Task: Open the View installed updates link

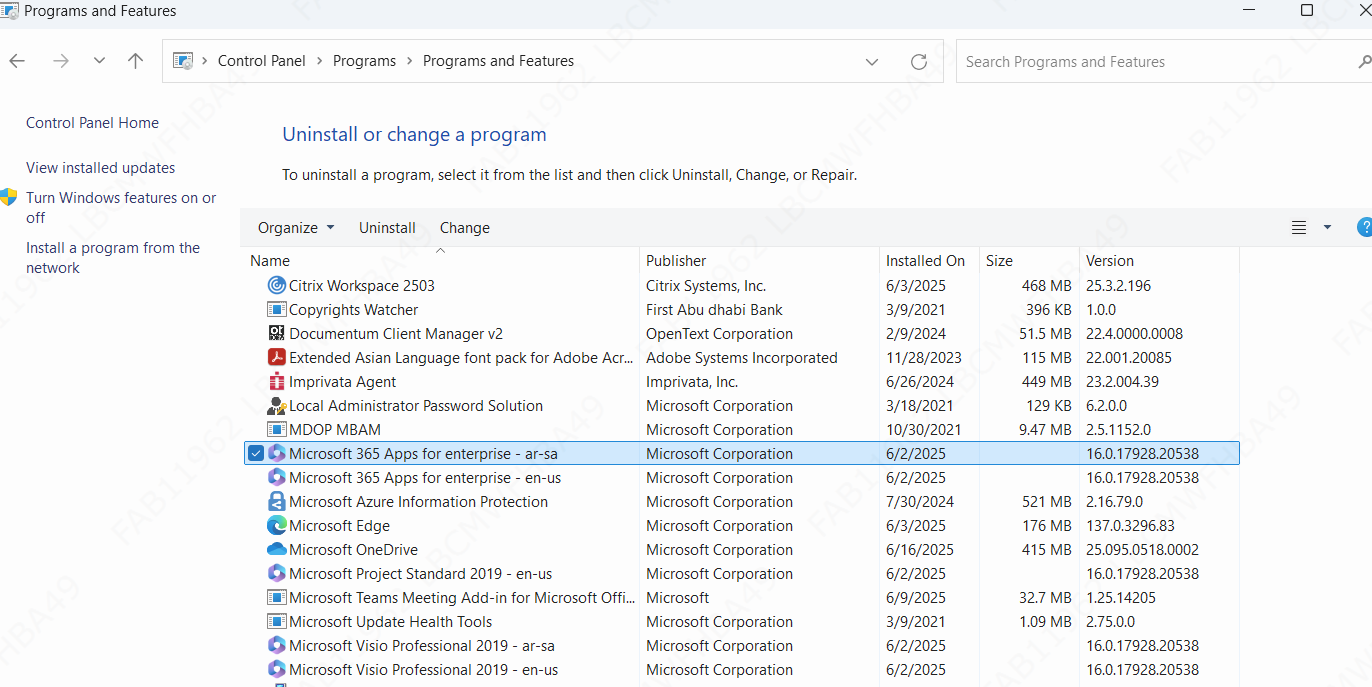Action: (x=100, y=168)
